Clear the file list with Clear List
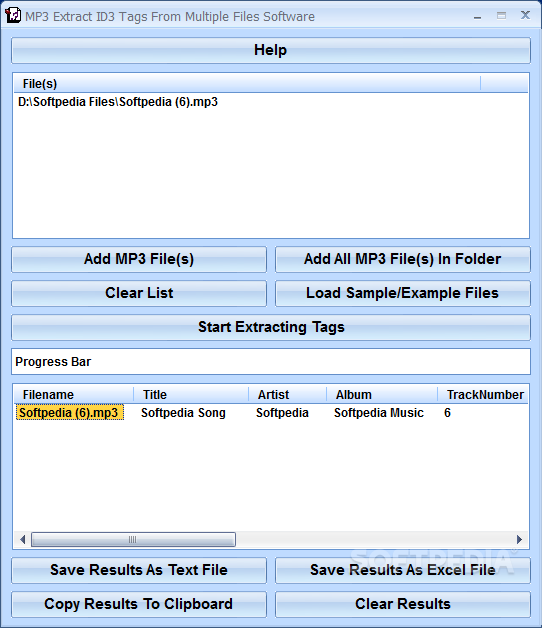The image size is (542, 628). (139, 293)
